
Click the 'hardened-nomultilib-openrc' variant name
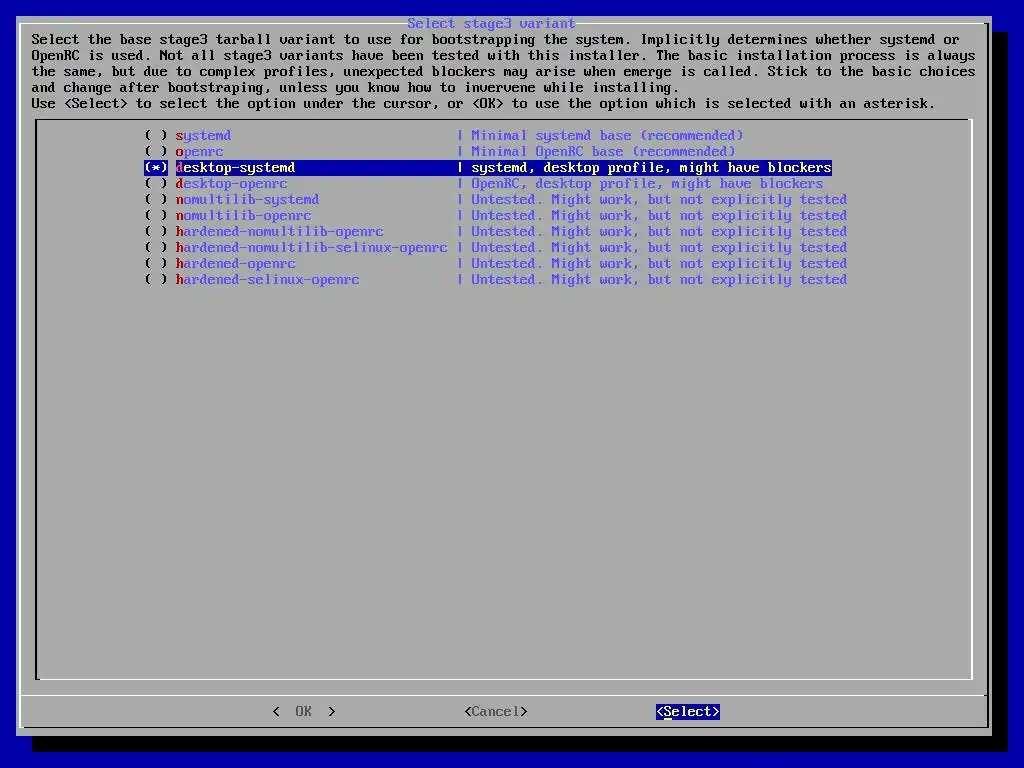280,231
